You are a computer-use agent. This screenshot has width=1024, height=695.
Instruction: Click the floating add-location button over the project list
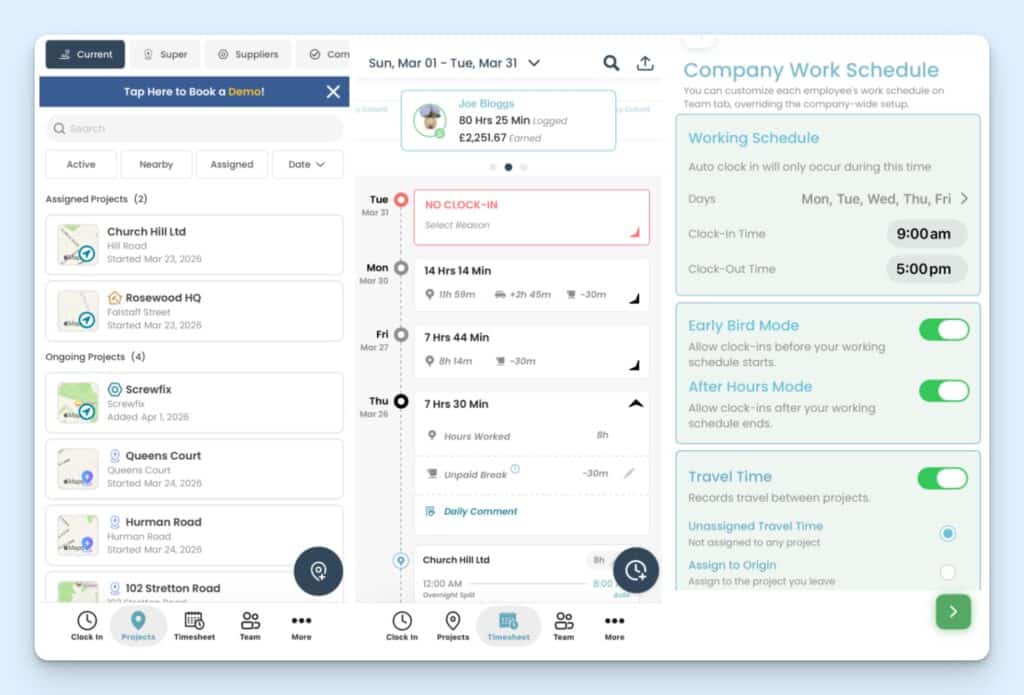[x=318, y=571]
